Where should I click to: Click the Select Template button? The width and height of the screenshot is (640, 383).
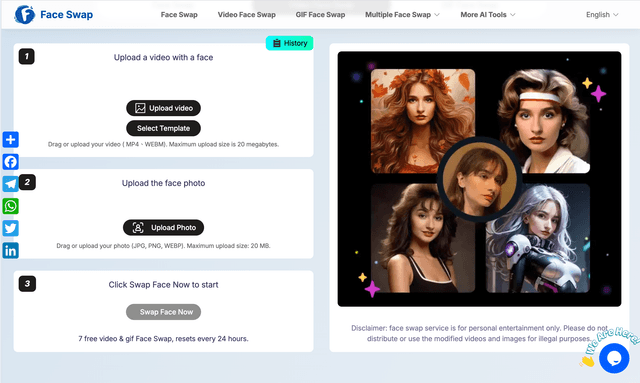pyautogui.click(x=163, y=128)
